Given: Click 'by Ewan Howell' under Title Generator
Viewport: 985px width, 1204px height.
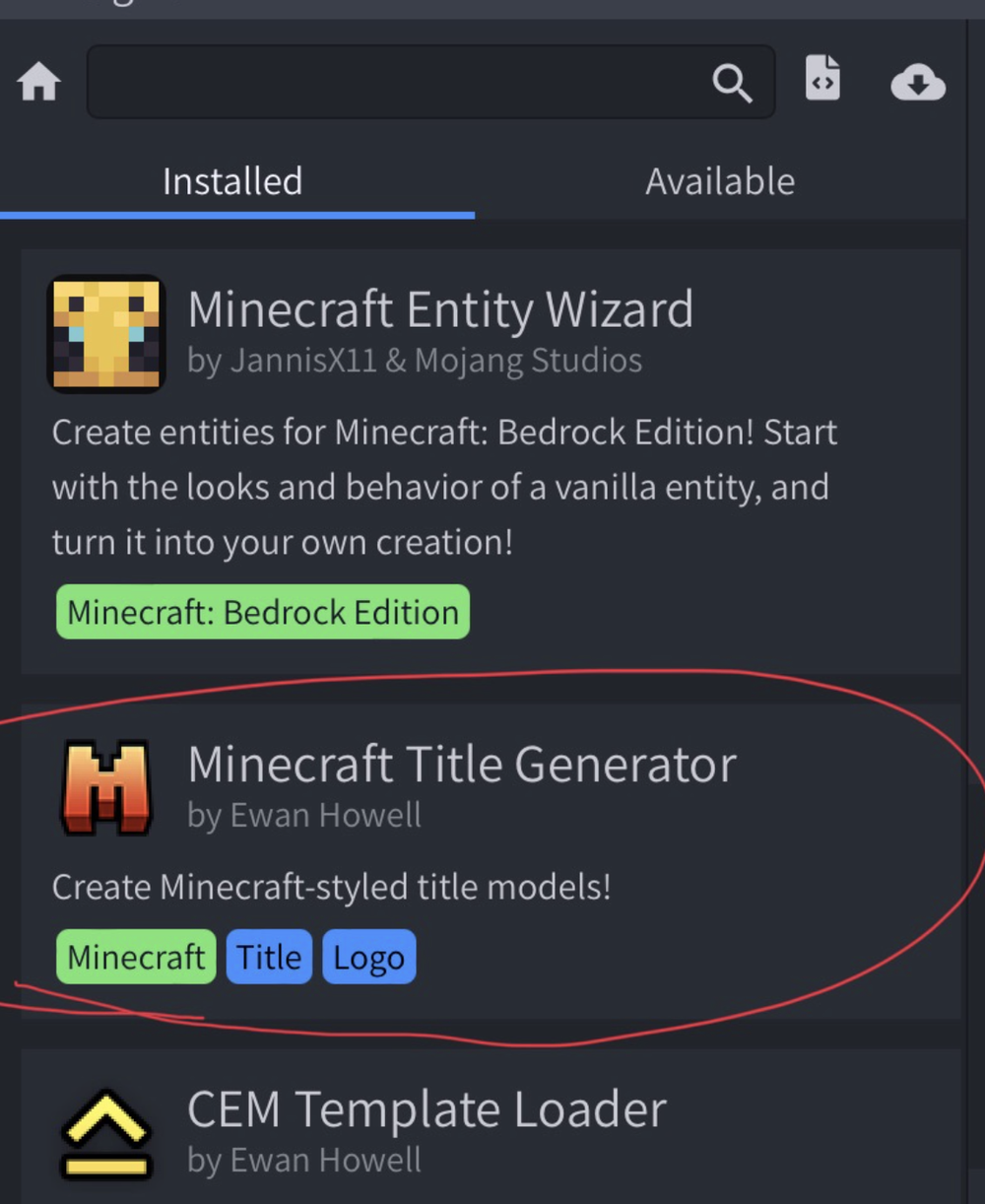Looking at the screenshot, I should coord(304,816).
